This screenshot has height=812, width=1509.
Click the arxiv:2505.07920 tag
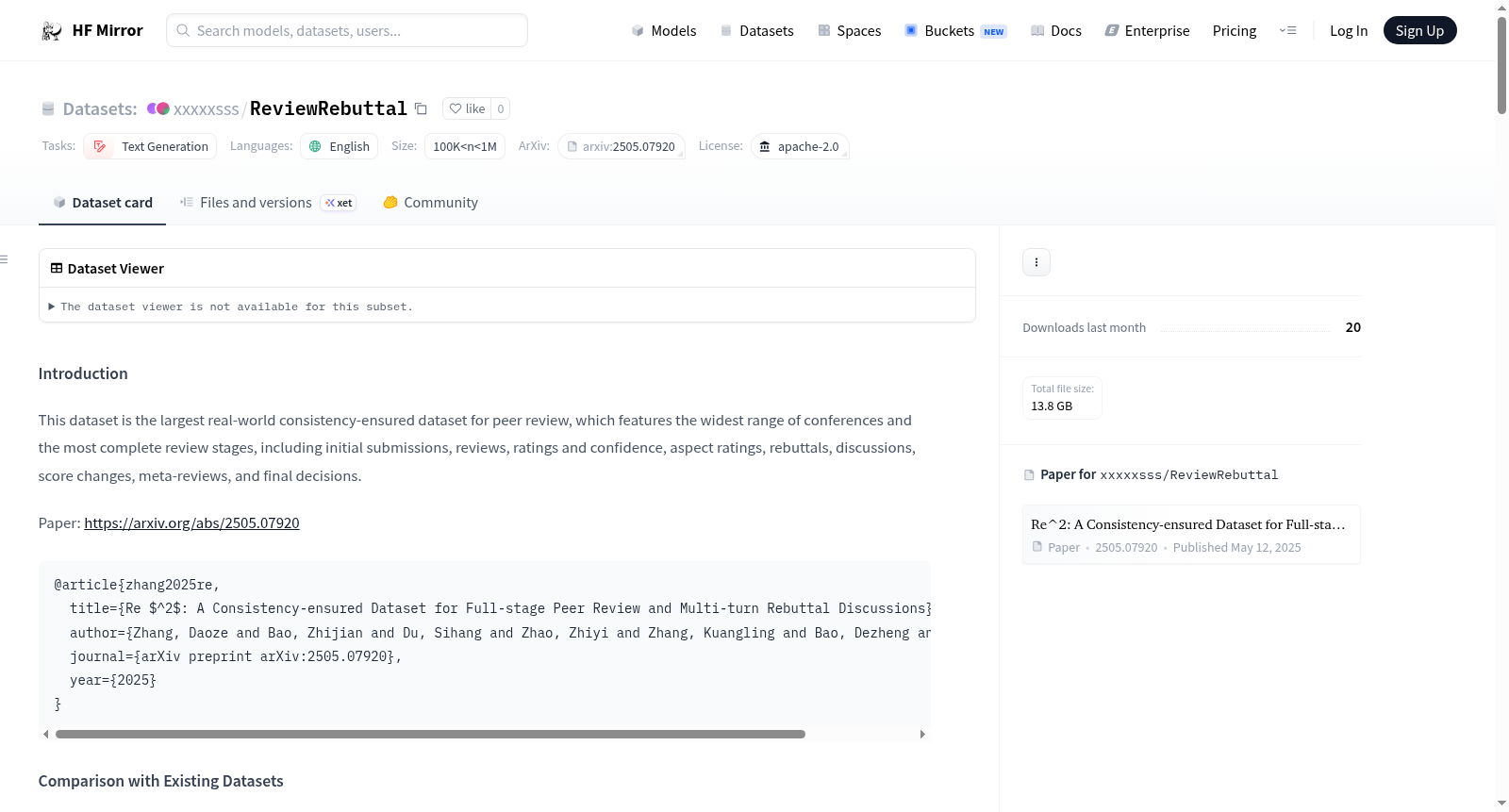pos(622,146)
